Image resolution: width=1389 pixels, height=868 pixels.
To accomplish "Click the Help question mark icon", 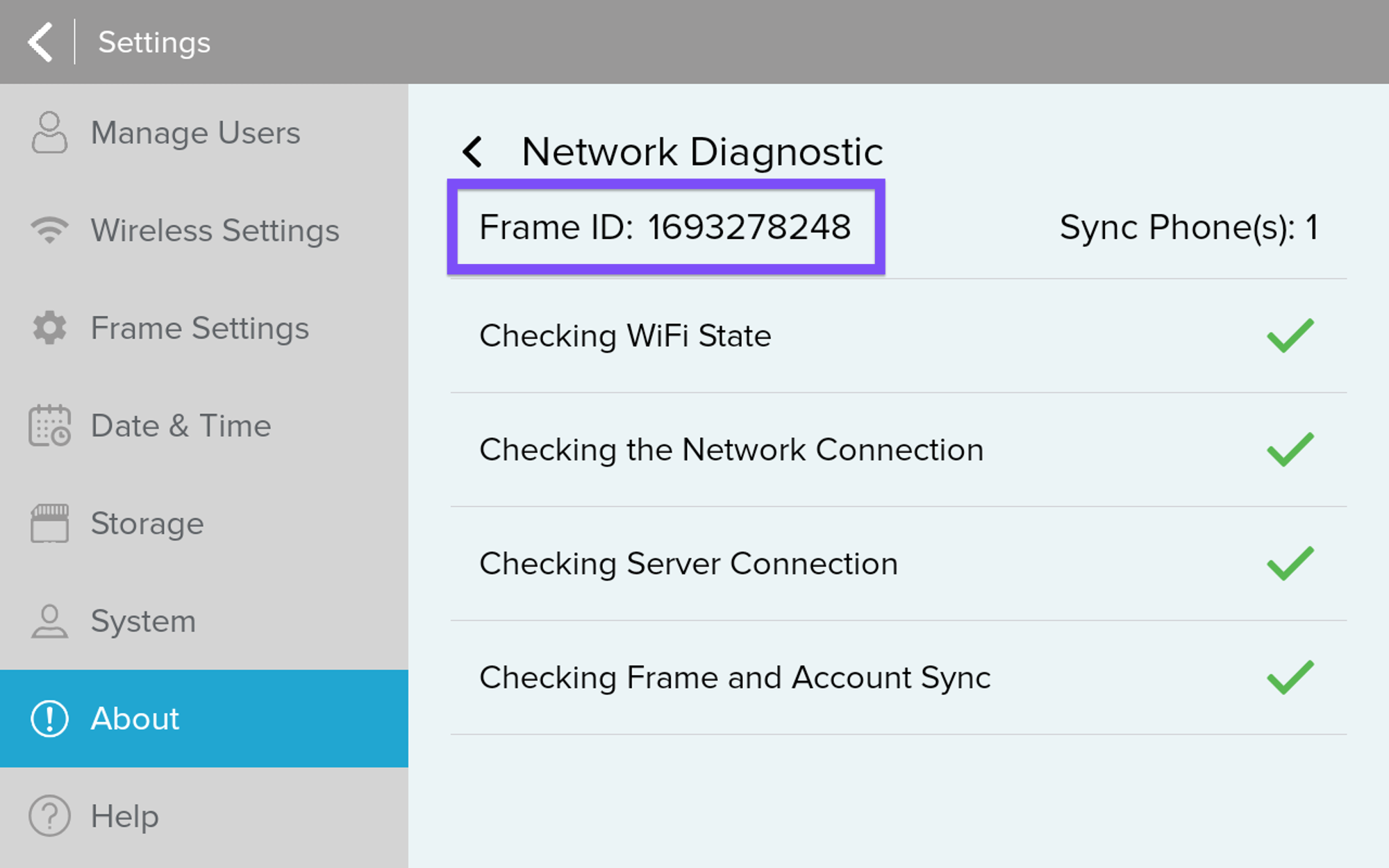I will (49, 816).
